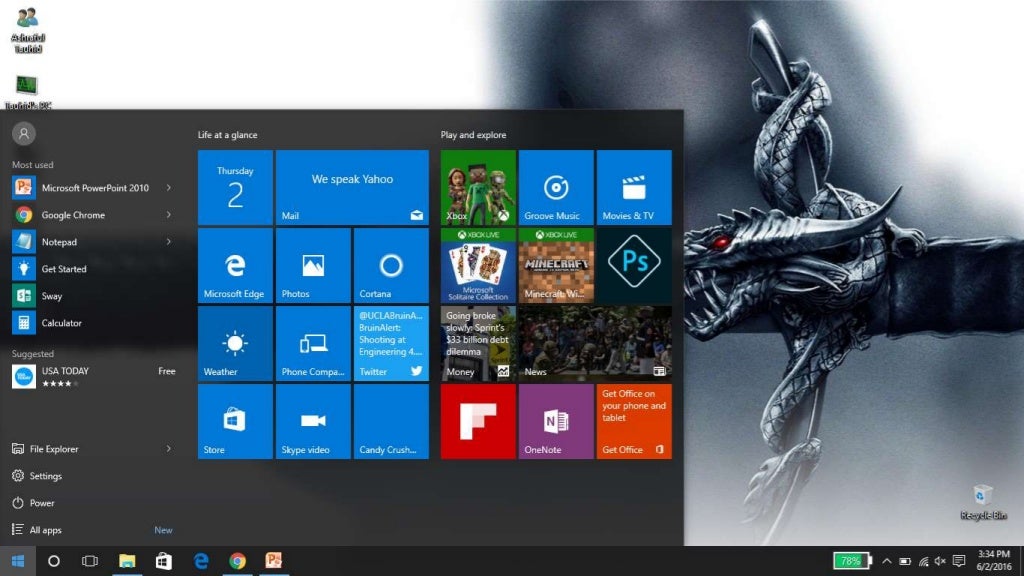This screenshot has height=576, width=1024.
Task: Open the News live tile
Action: (595, 344)
